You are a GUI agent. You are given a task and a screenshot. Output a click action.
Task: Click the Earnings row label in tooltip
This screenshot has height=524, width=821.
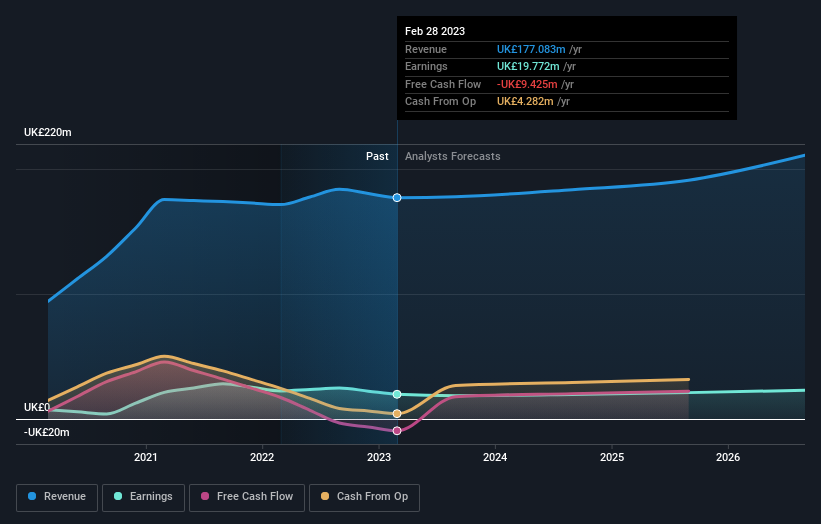pyautogui.click(x=426, y=66)
